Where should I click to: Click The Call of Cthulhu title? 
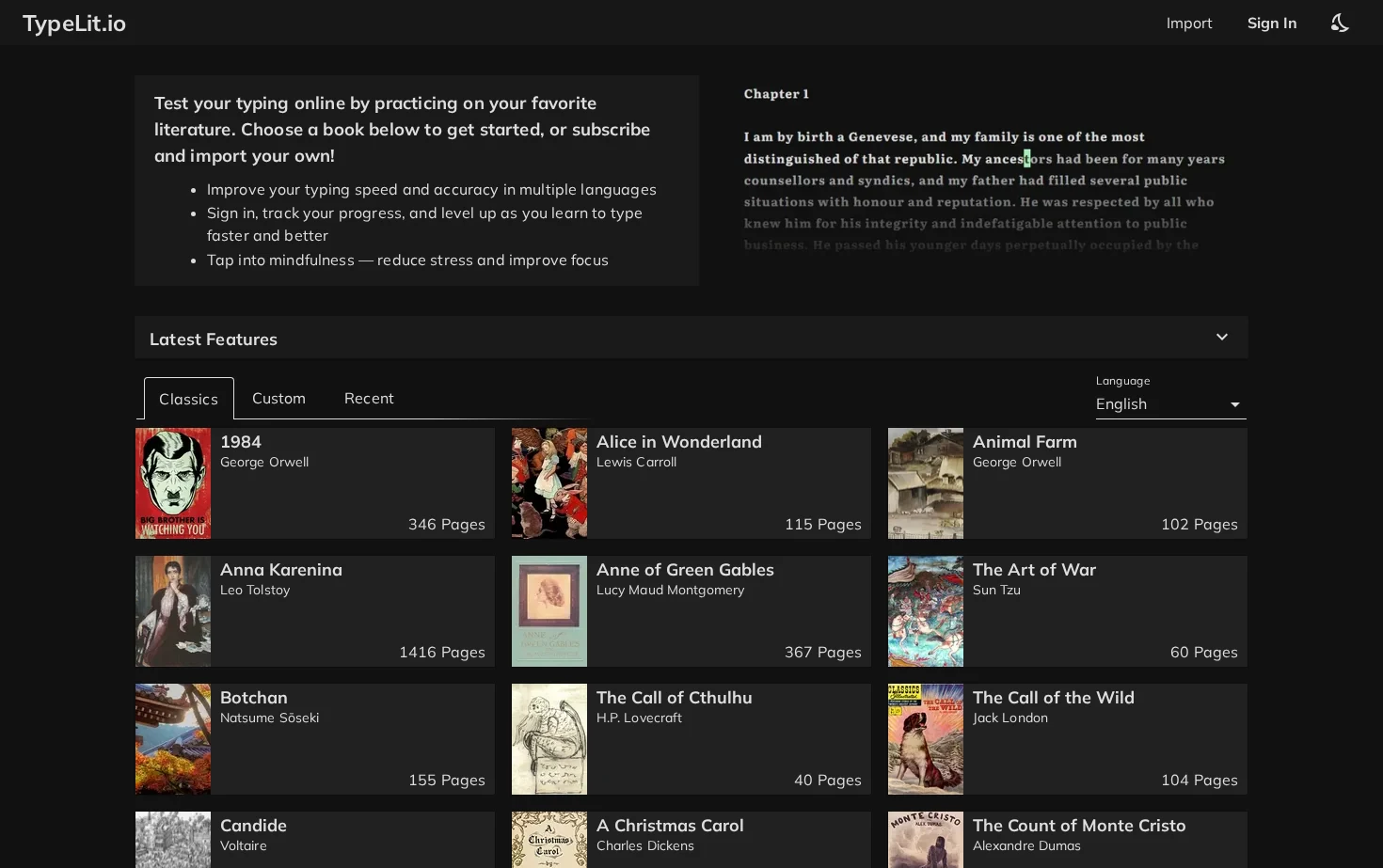[675, 698]
